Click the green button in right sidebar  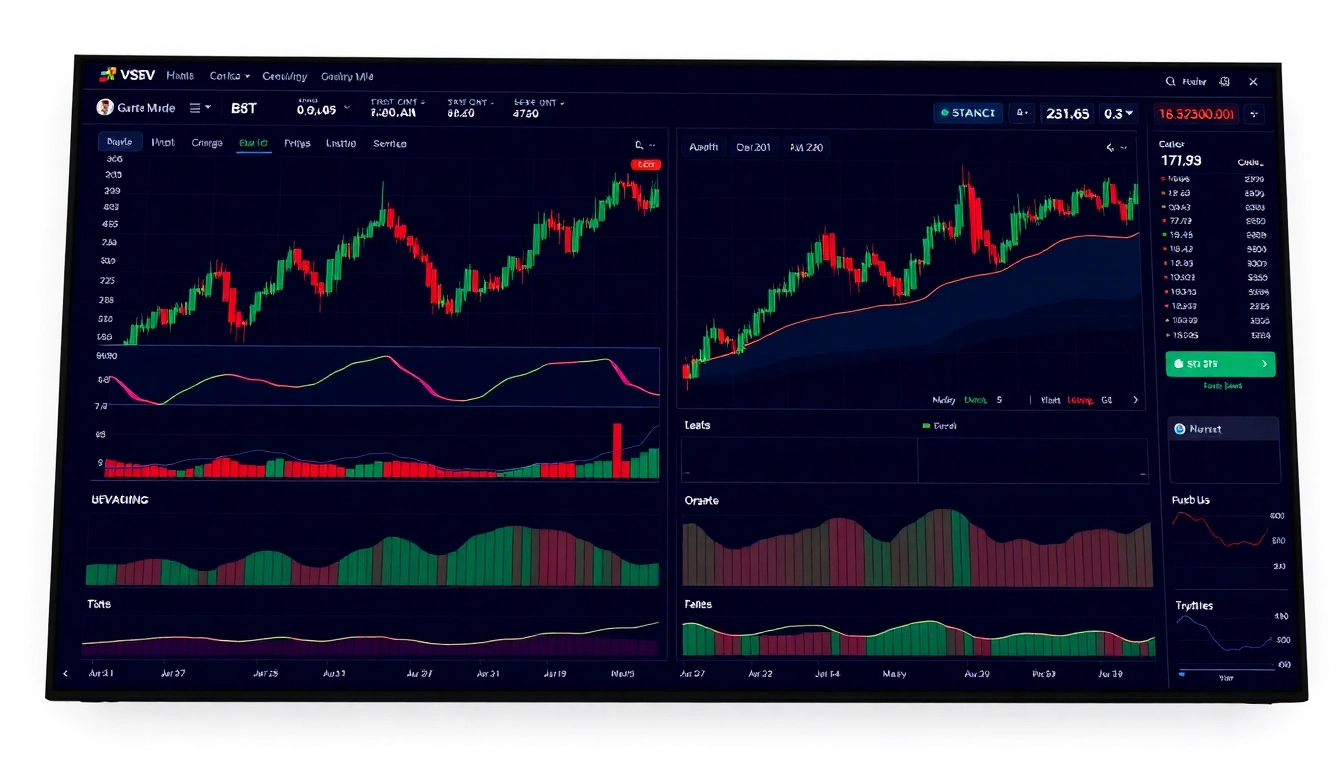click(x=1220, y=364)
